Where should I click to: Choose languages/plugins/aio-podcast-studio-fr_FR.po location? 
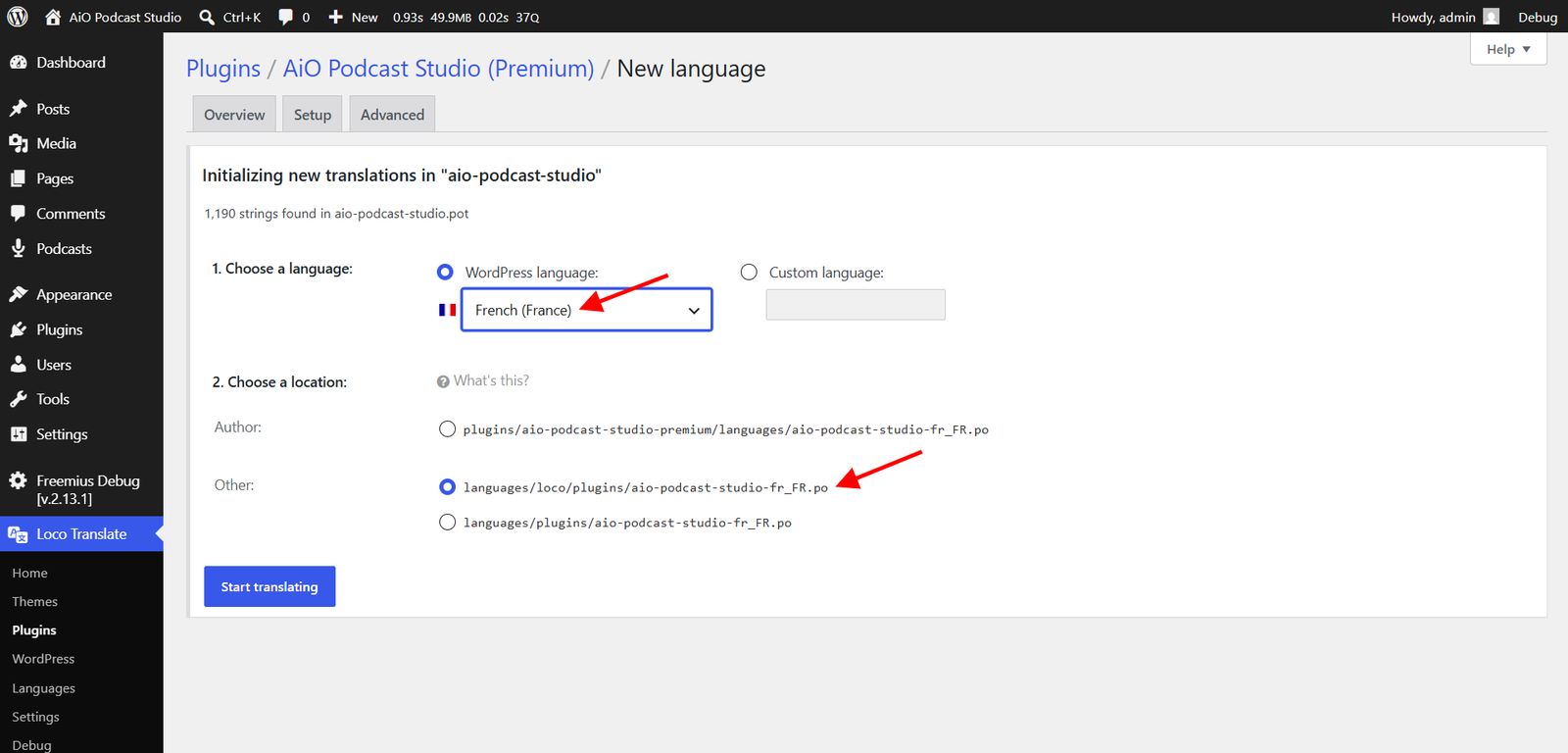coord(447,522)
